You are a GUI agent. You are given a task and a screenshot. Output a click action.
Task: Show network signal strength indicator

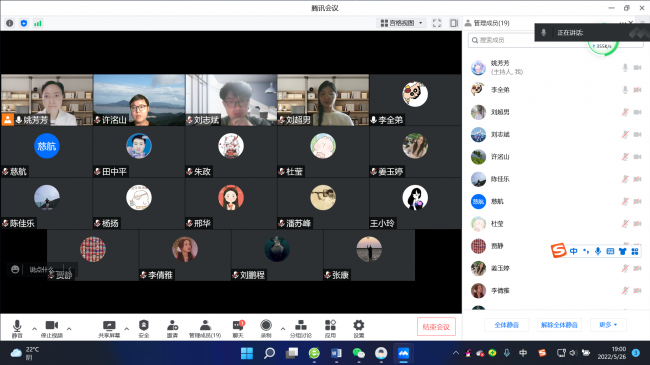[x=38, y=23]
